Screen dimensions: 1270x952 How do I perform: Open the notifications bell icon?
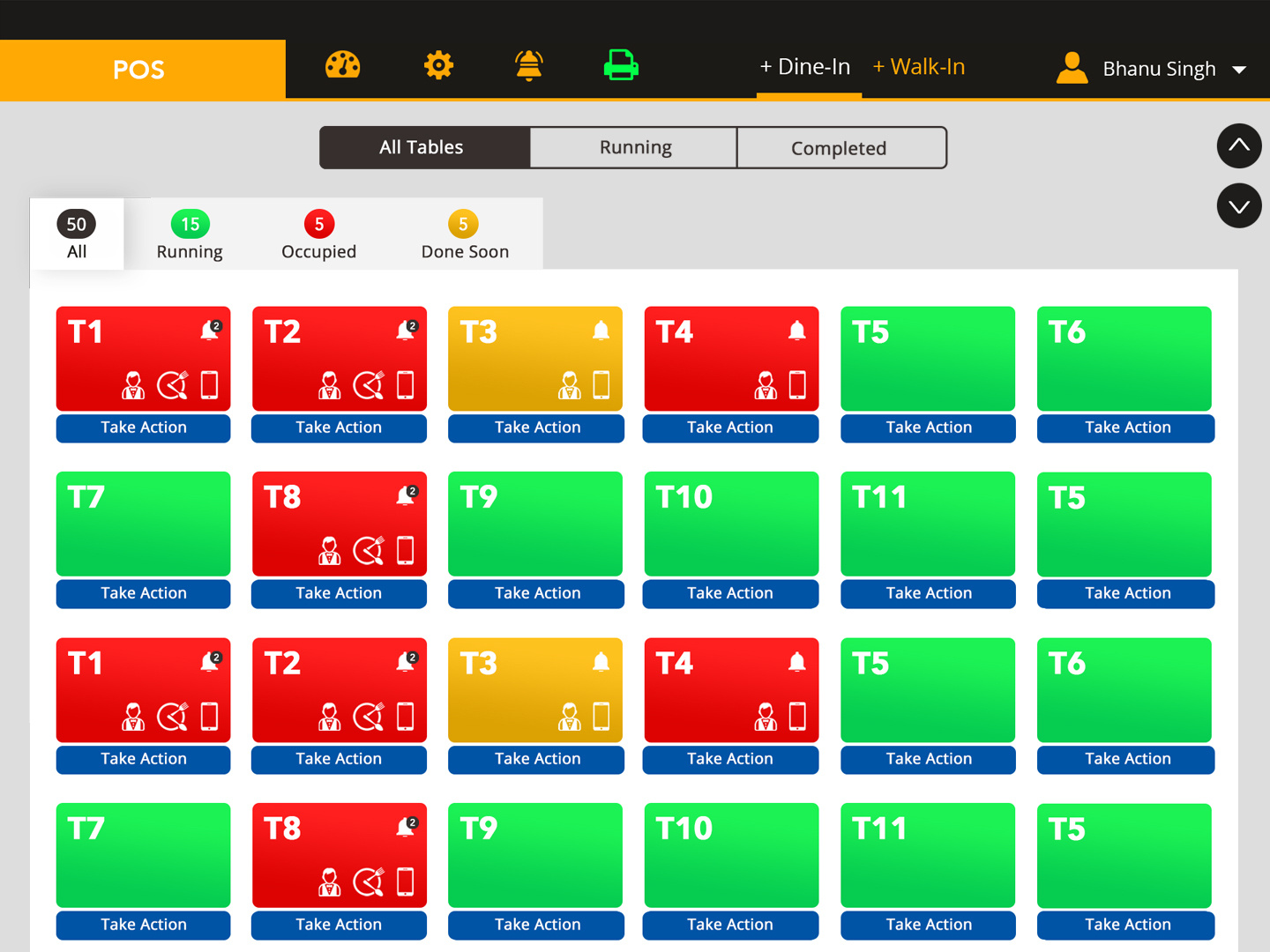pos(528,66)
